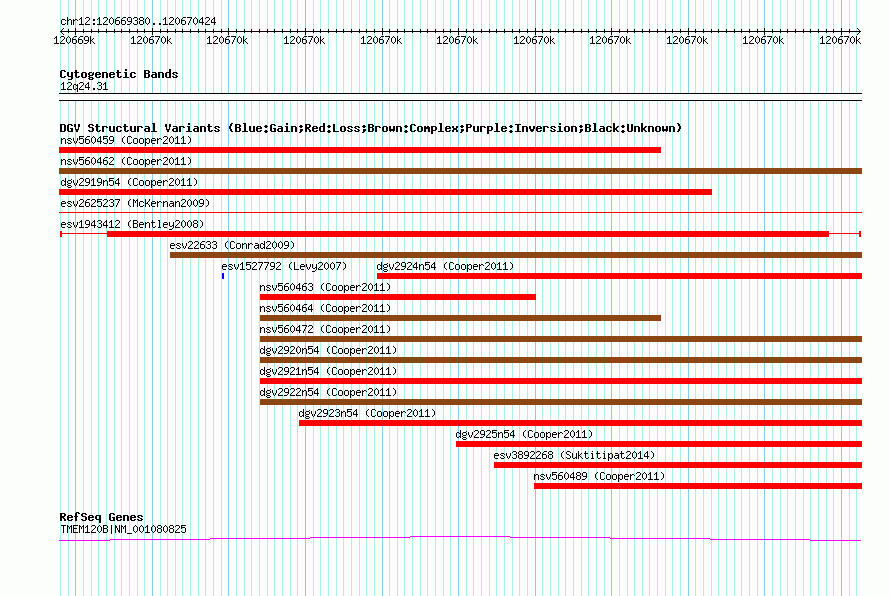Select the magenta TMEM120B gene line
The height and width of the screenshot is (596, 890).
click(x=460, y=538)
